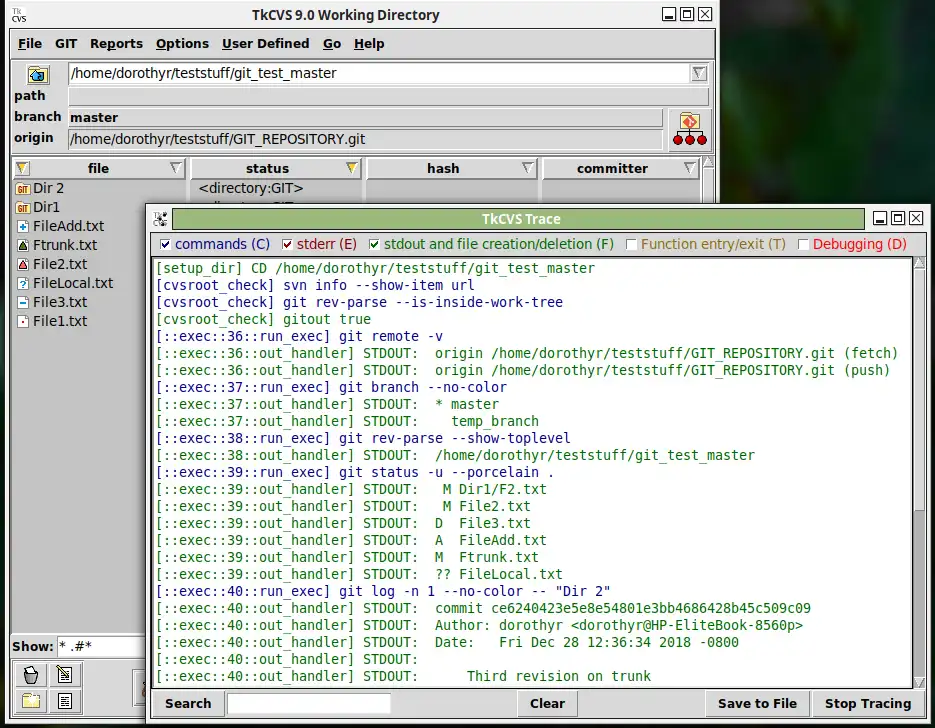Screen dimensions: 935x728
Task: Click the go-up-directory folder icon
Action: [38, 75]
